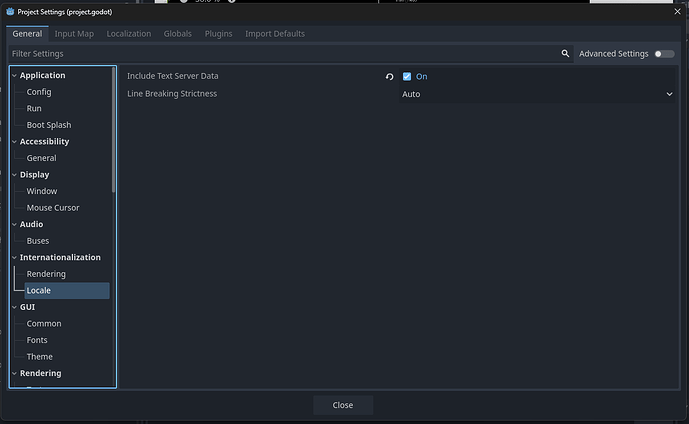Image resolution: width=689 pixels, height=424 pixels.
Task: Select the Mouse Cursor settings item
Action: (53, 208)
